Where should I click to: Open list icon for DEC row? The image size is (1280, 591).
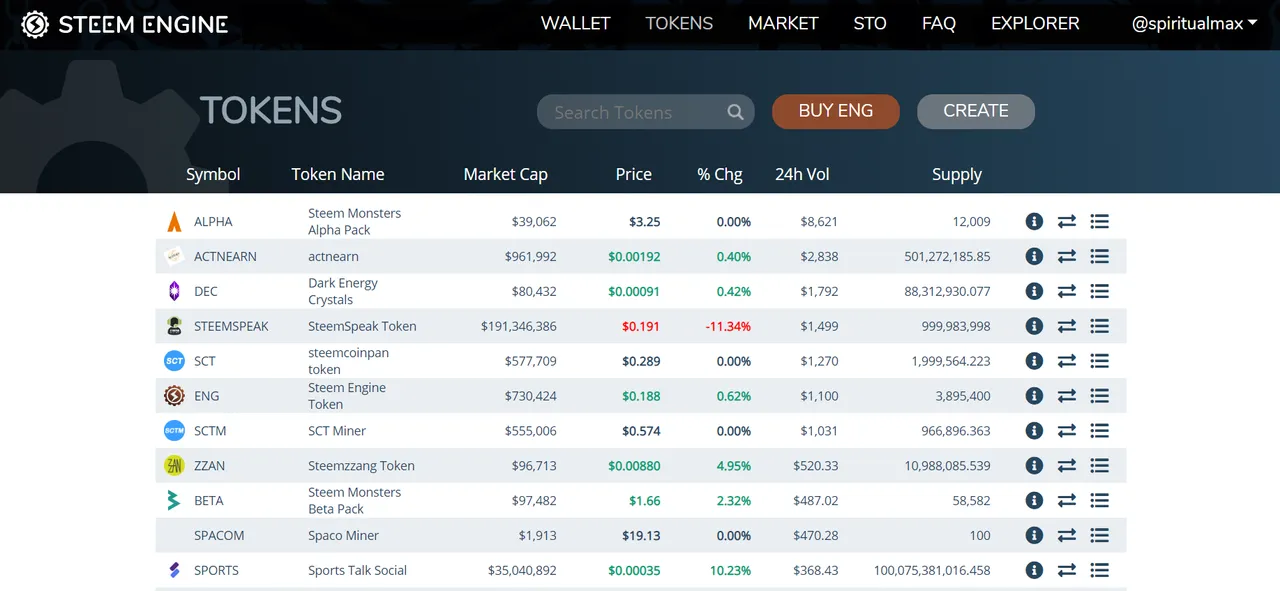(x=1100, y=292)
